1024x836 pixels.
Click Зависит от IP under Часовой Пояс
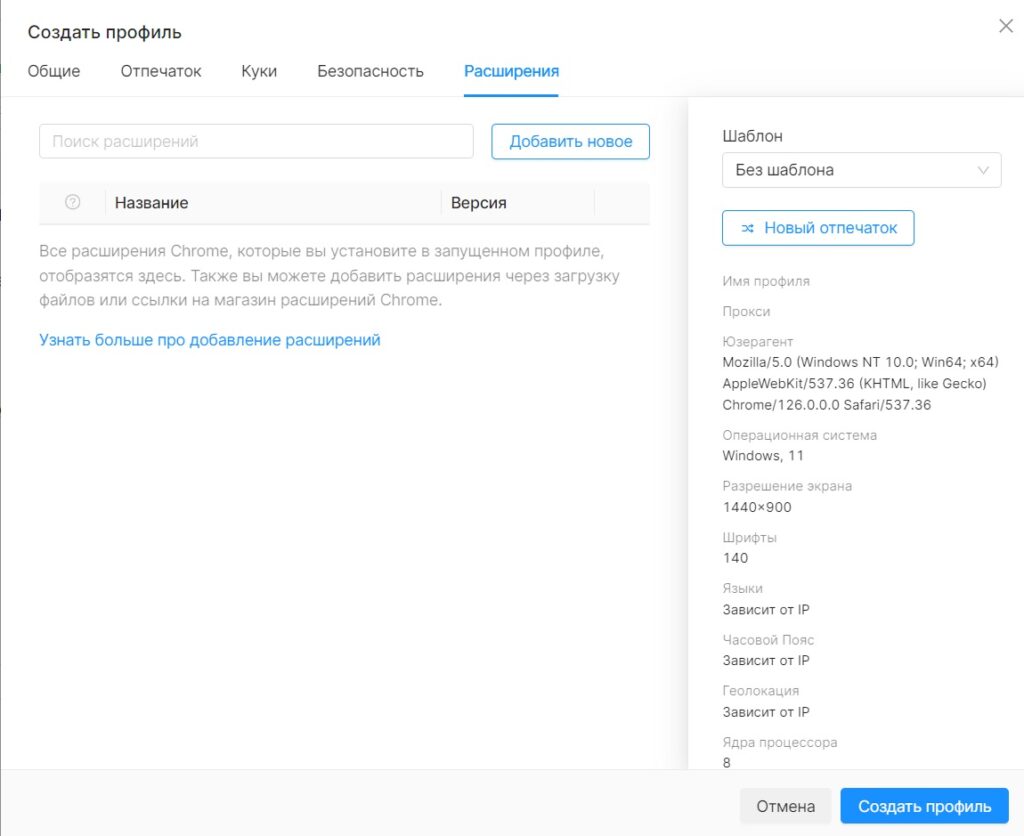(x=766, y=660)
